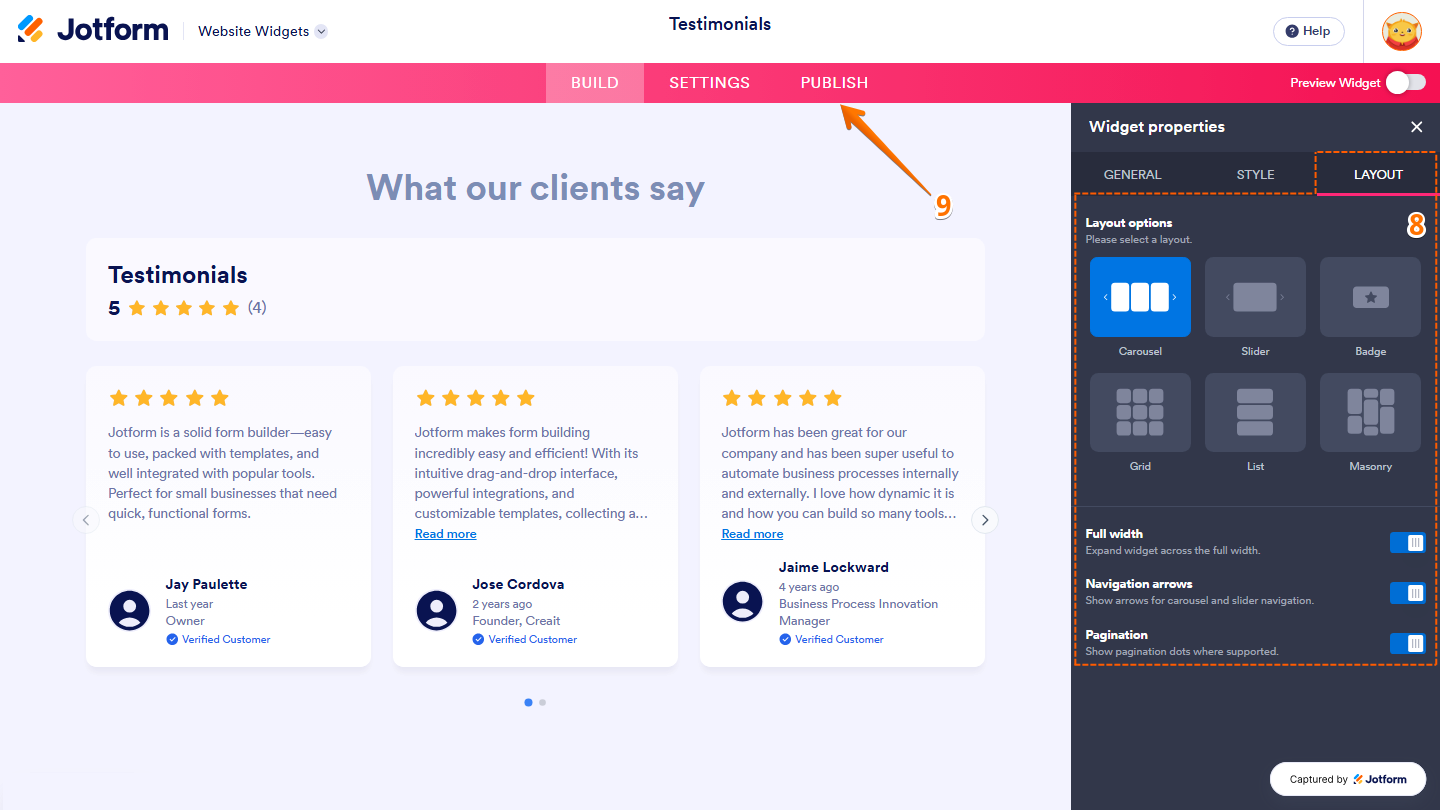Screen dimensions: 1440x810
Task: Select the Masonry layout icon
Action: tap(1370, 412)
